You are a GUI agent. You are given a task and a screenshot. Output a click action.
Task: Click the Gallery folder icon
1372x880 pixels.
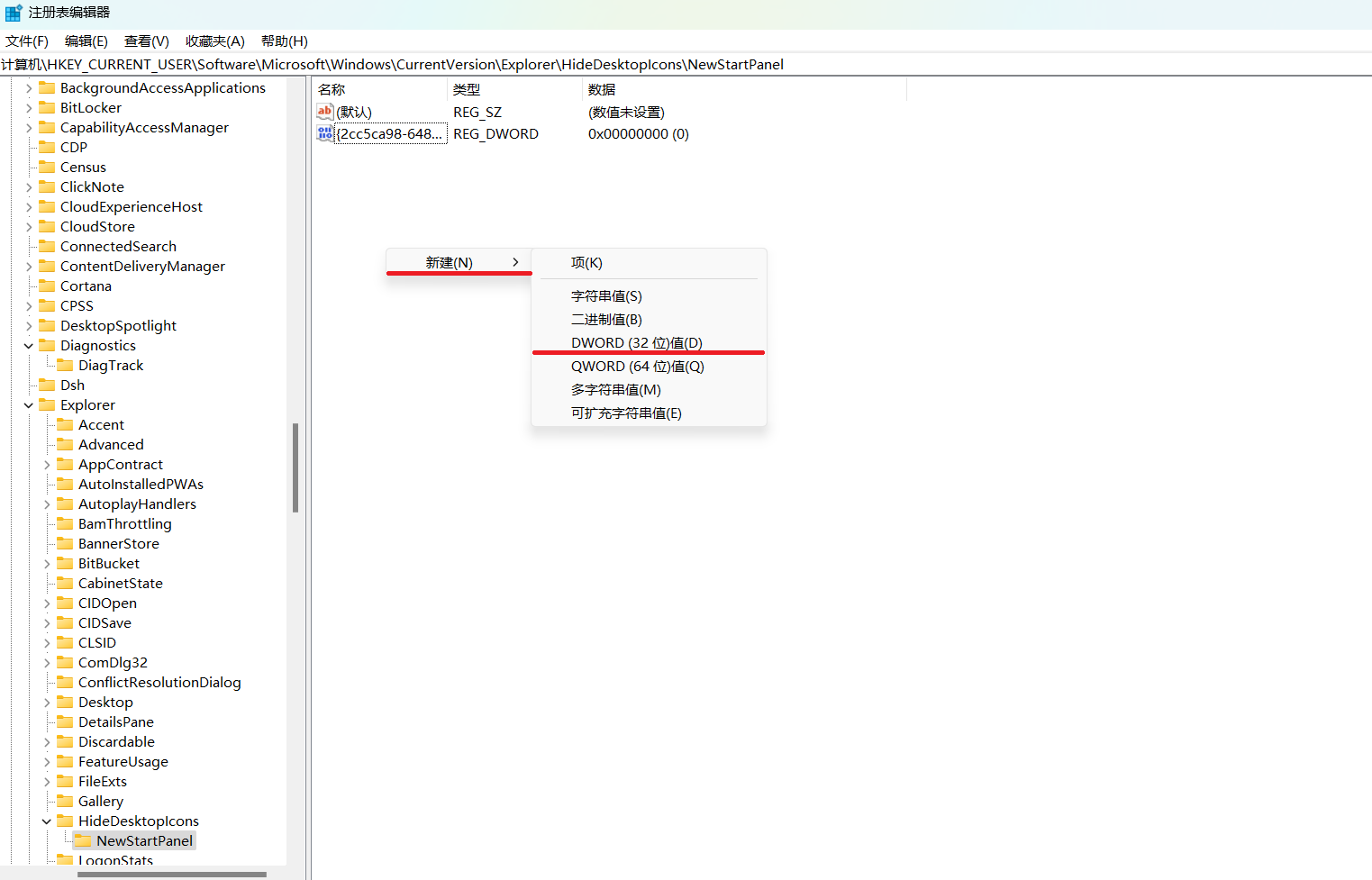[x=66, y=801]
